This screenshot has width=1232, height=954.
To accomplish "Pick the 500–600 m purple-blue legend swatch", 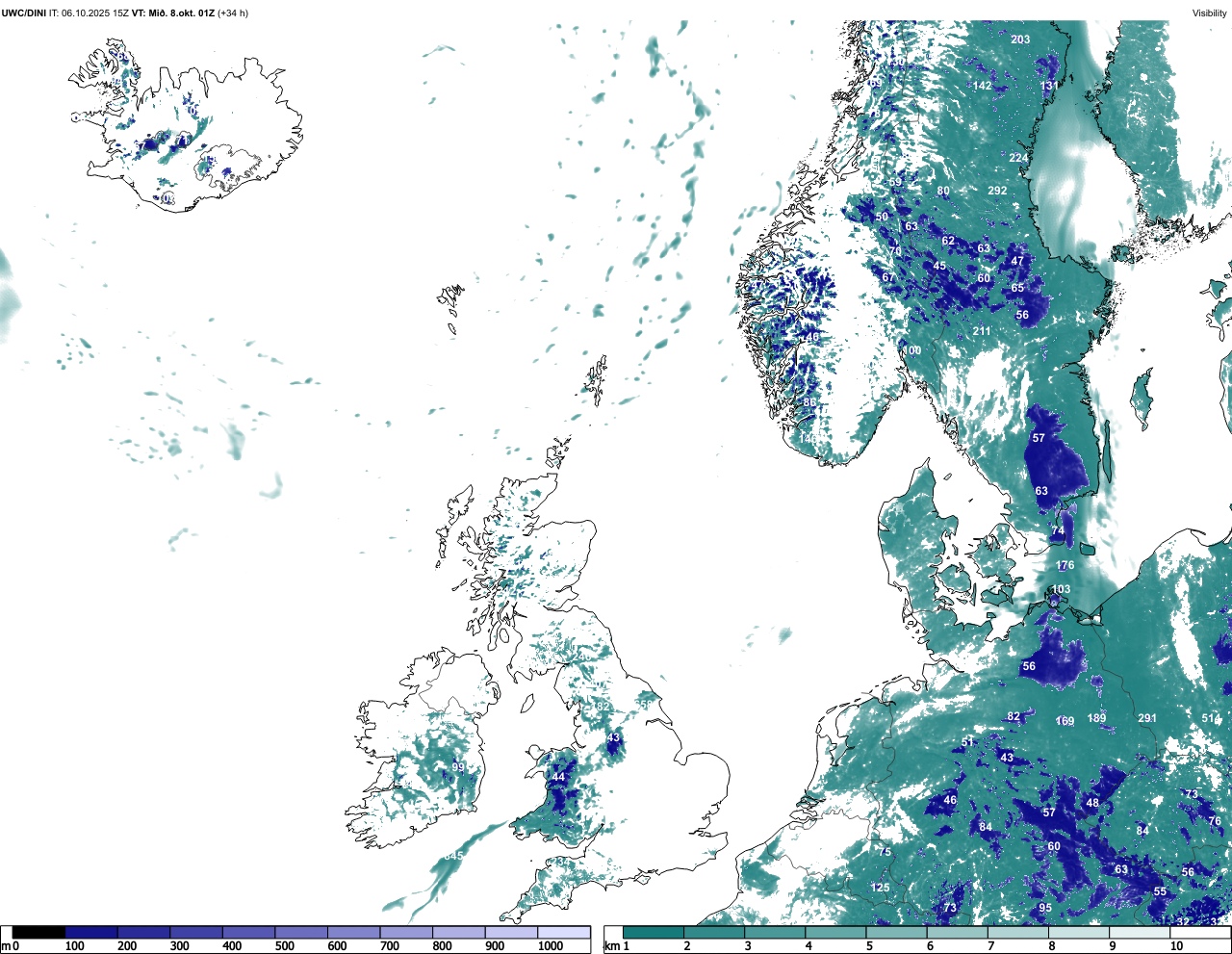I will [x=301, y=933].
